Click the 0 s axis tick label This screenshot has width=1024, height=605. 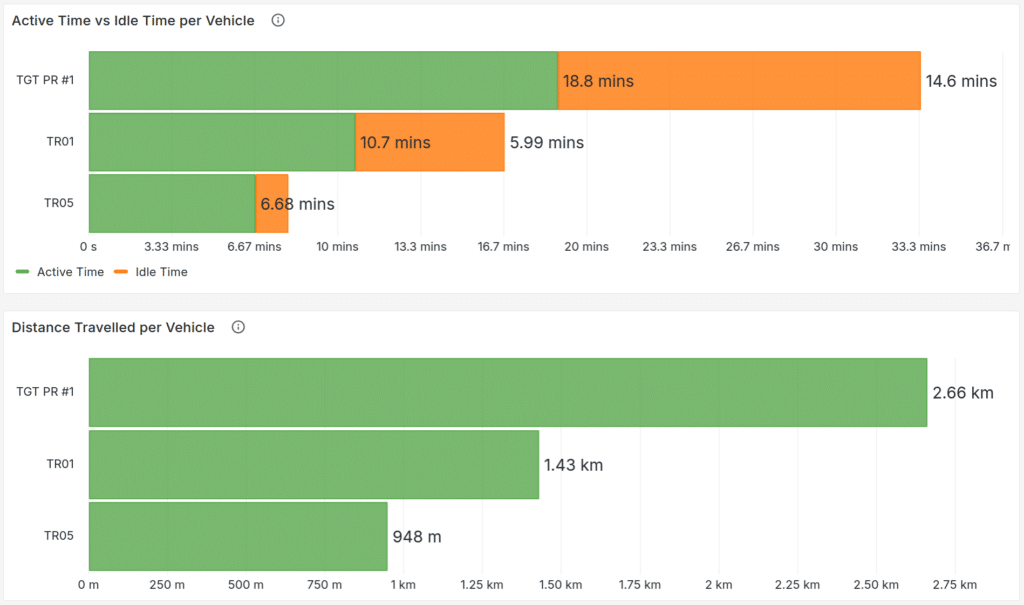coord(88,246)
